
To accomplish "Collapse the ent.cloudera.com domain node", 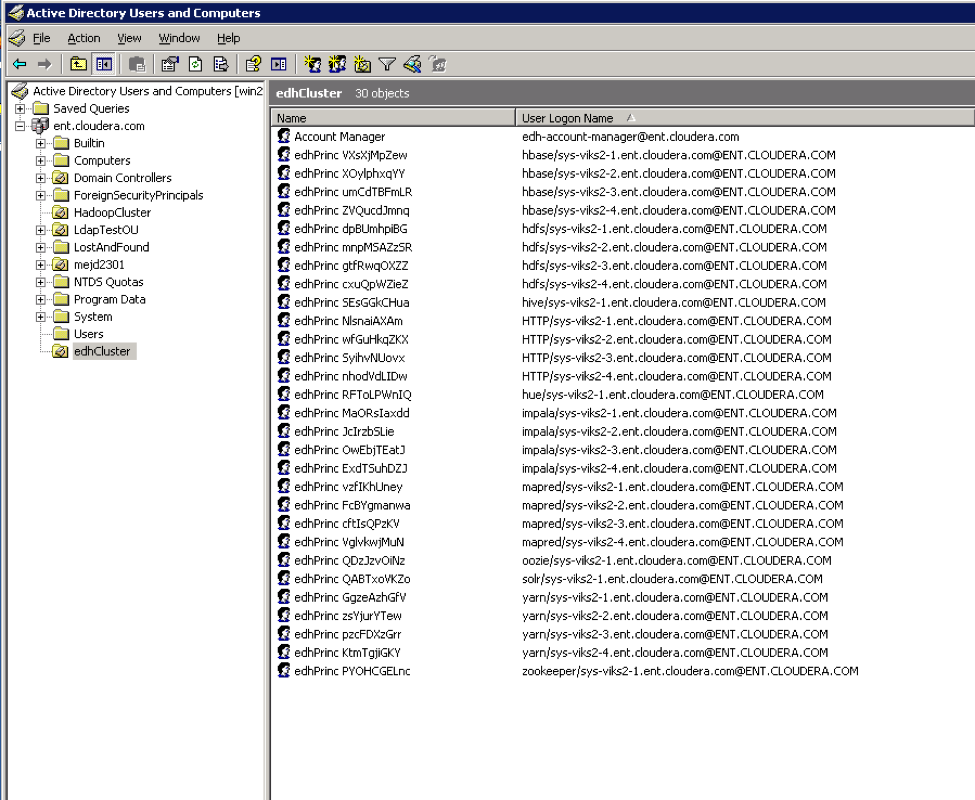I will [x=20, y=126].
